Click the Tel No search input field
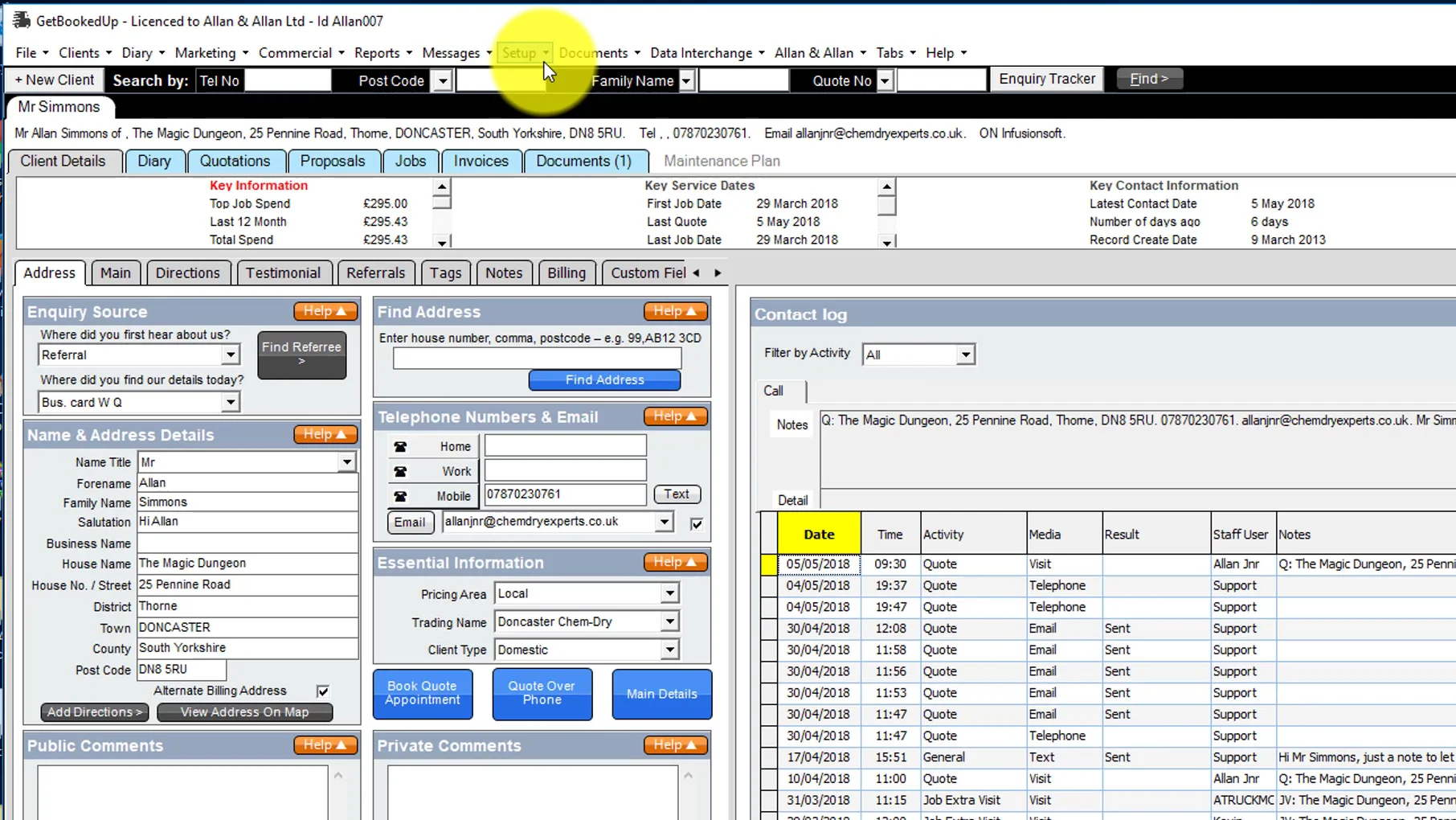The width and height of the screenshot is (1456, 820). (x=288, y=80)
